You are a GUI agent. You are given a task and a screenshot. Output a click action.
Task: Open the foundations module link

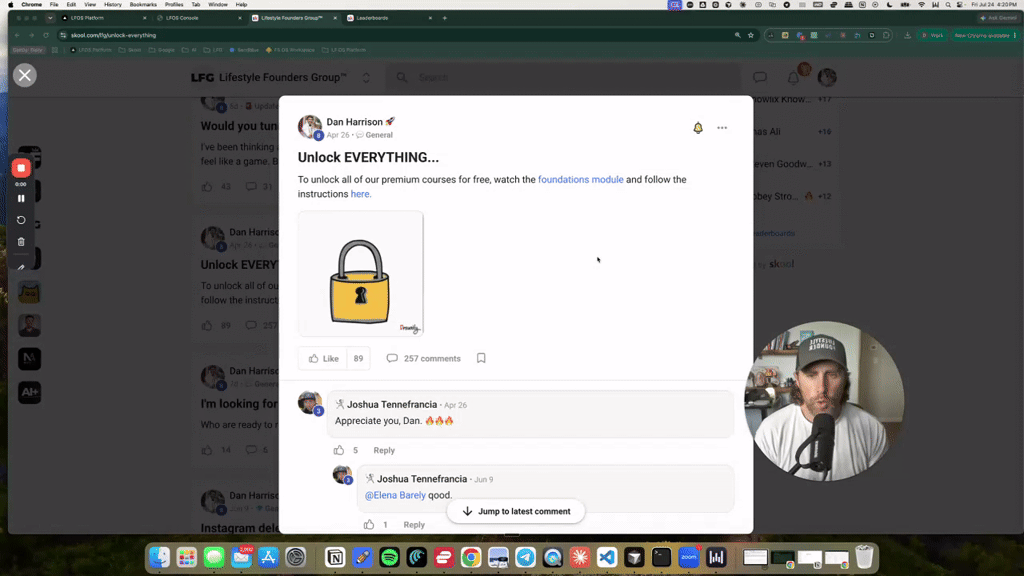tap(581, 180)
